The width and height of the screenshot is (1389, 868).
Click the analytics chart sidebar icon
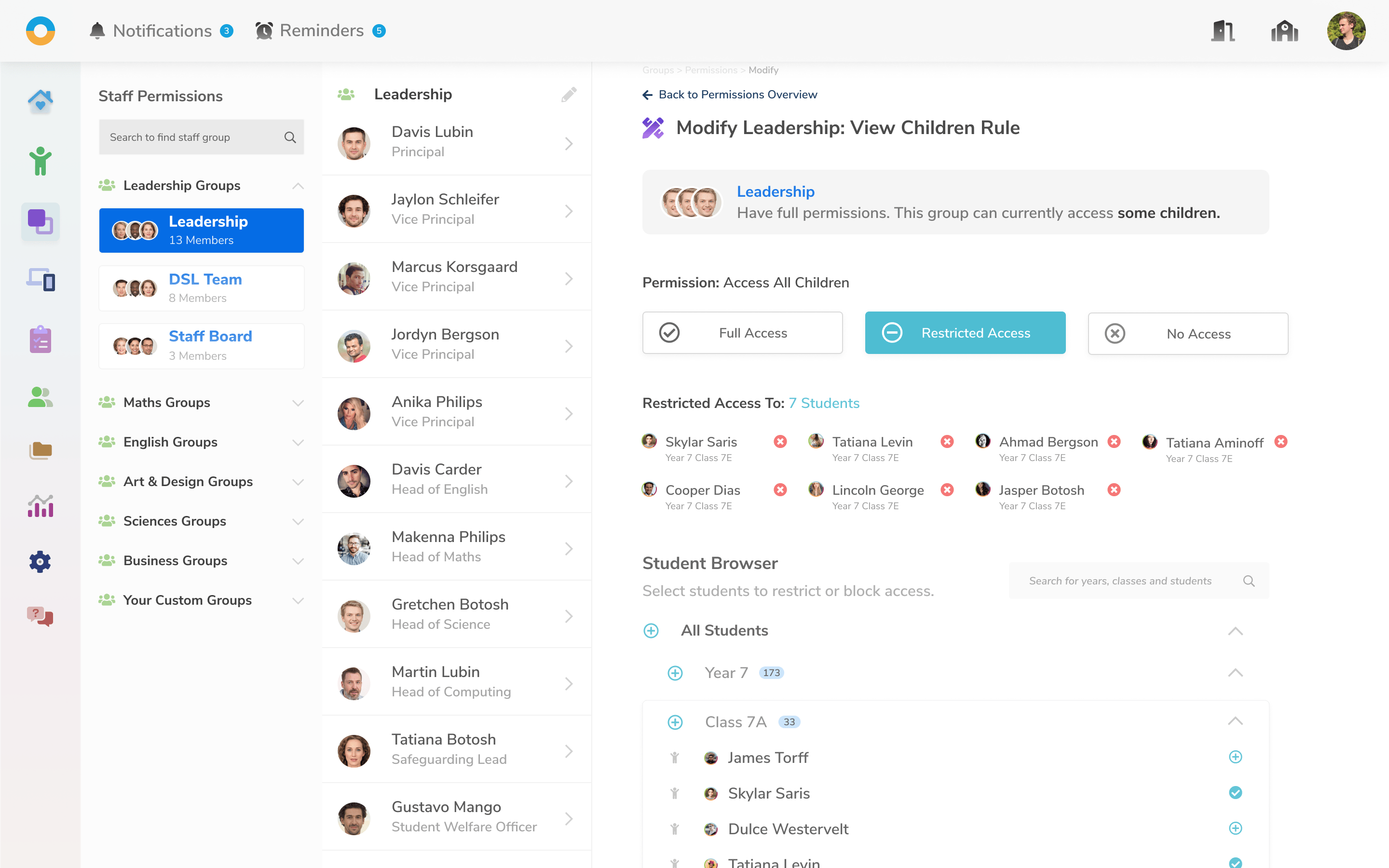pos(40,506)
